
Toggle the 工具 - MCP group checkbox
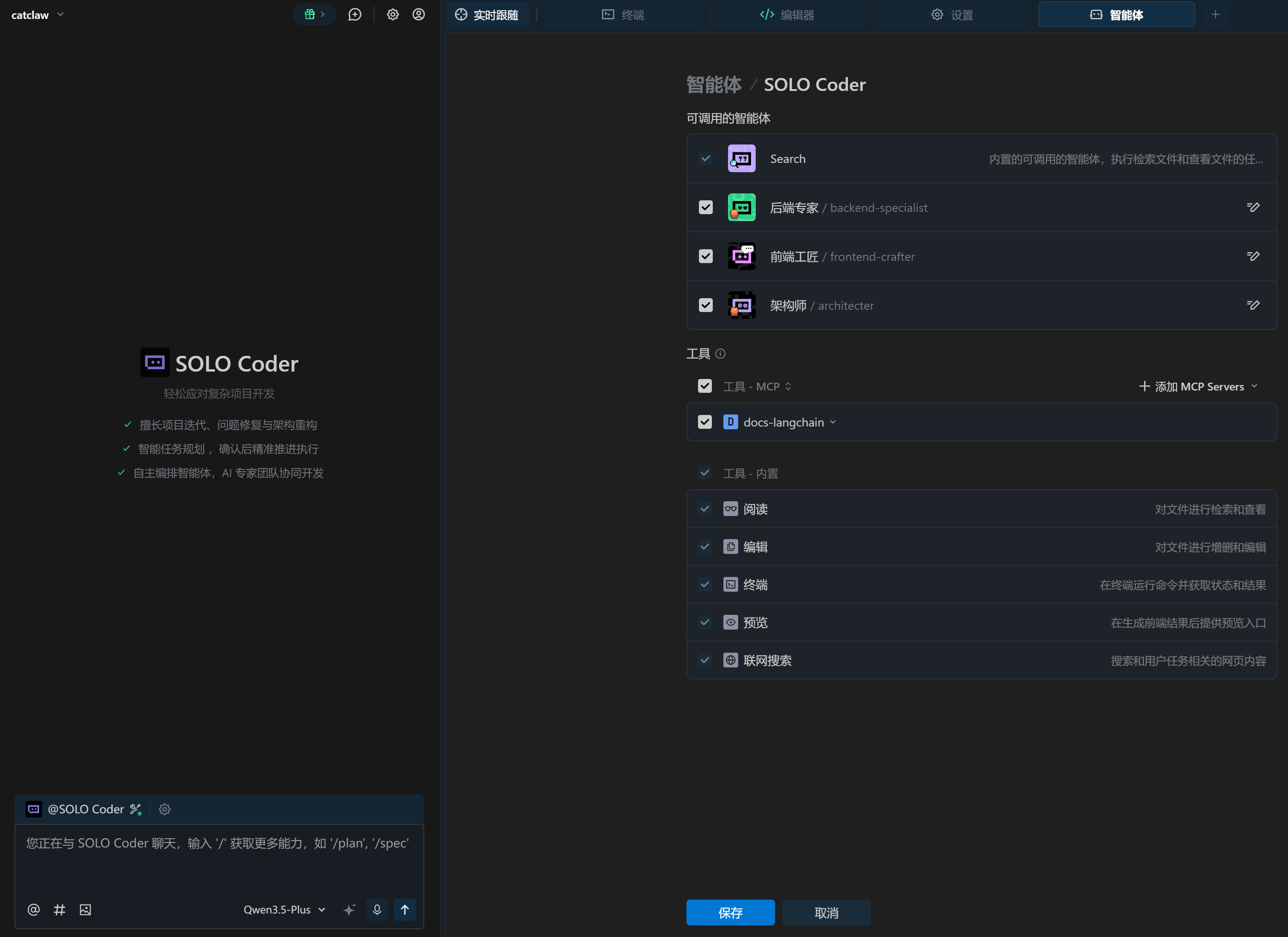[705, 386]
